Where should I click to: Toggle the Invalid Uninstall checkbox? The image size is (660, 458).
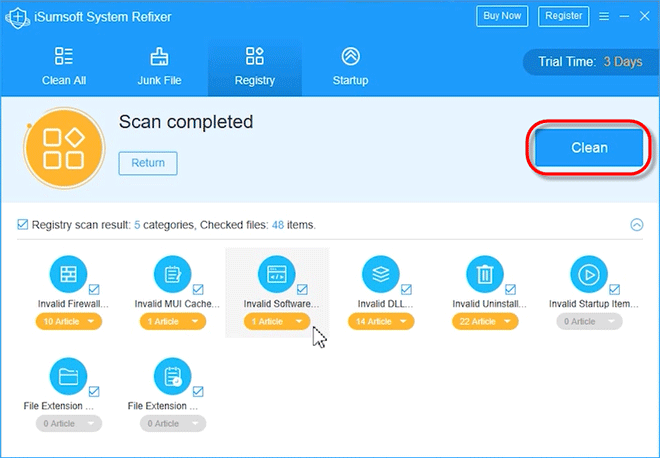(511, 290)
